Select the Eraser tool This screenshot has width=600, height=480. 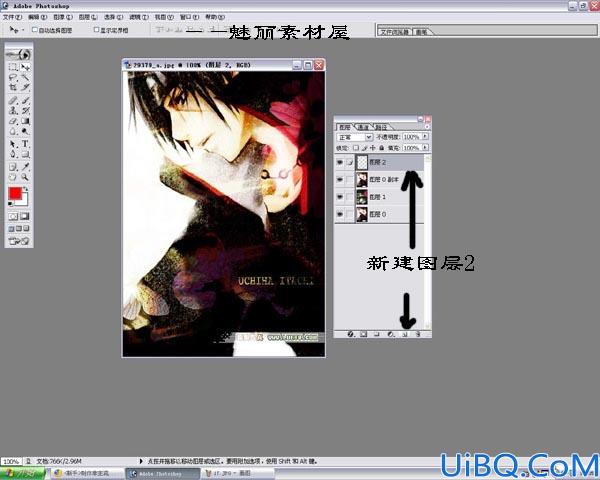click(x=13, y=121)
